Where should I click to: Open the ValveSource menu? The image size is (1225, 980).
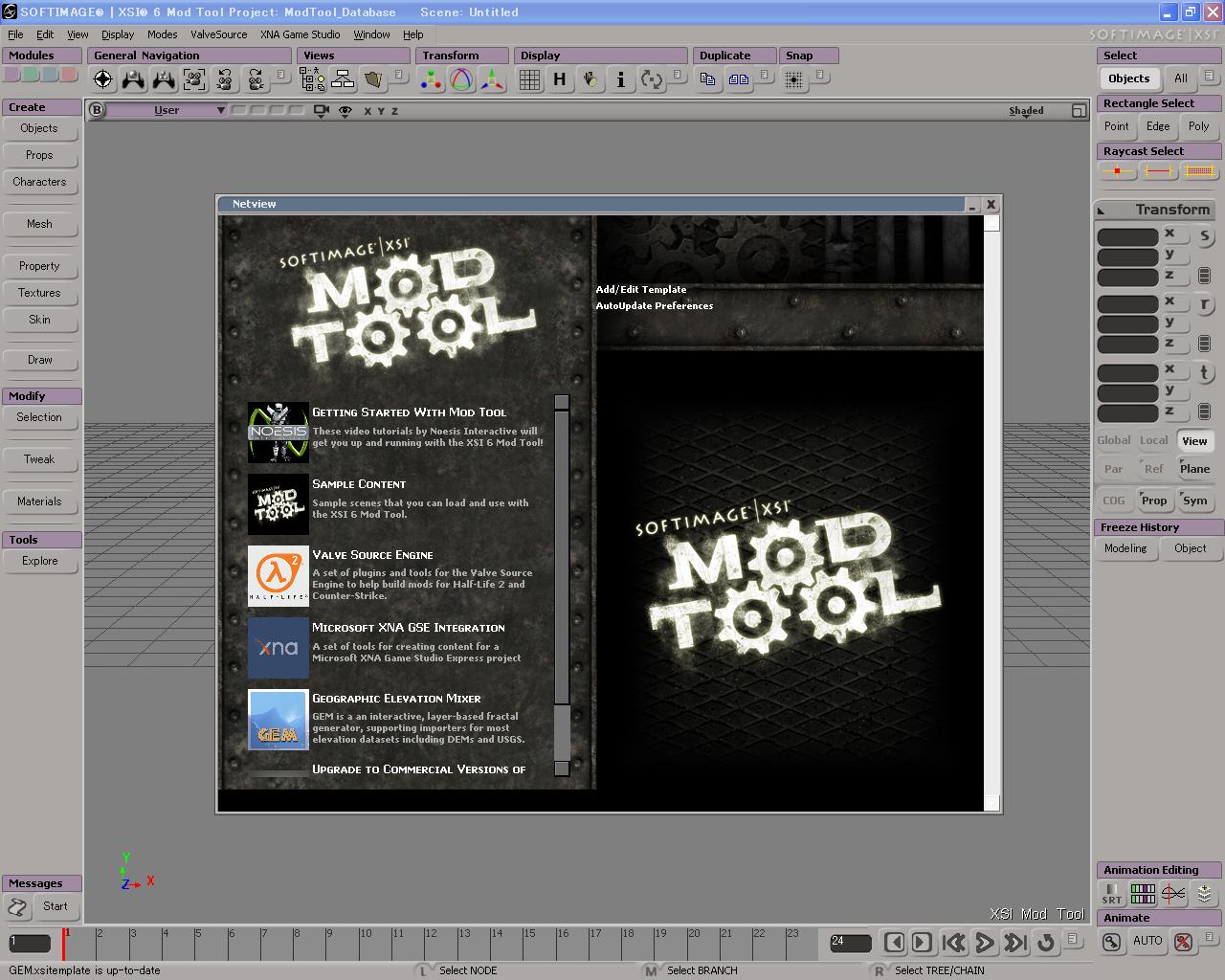click(x=218, y=34)
